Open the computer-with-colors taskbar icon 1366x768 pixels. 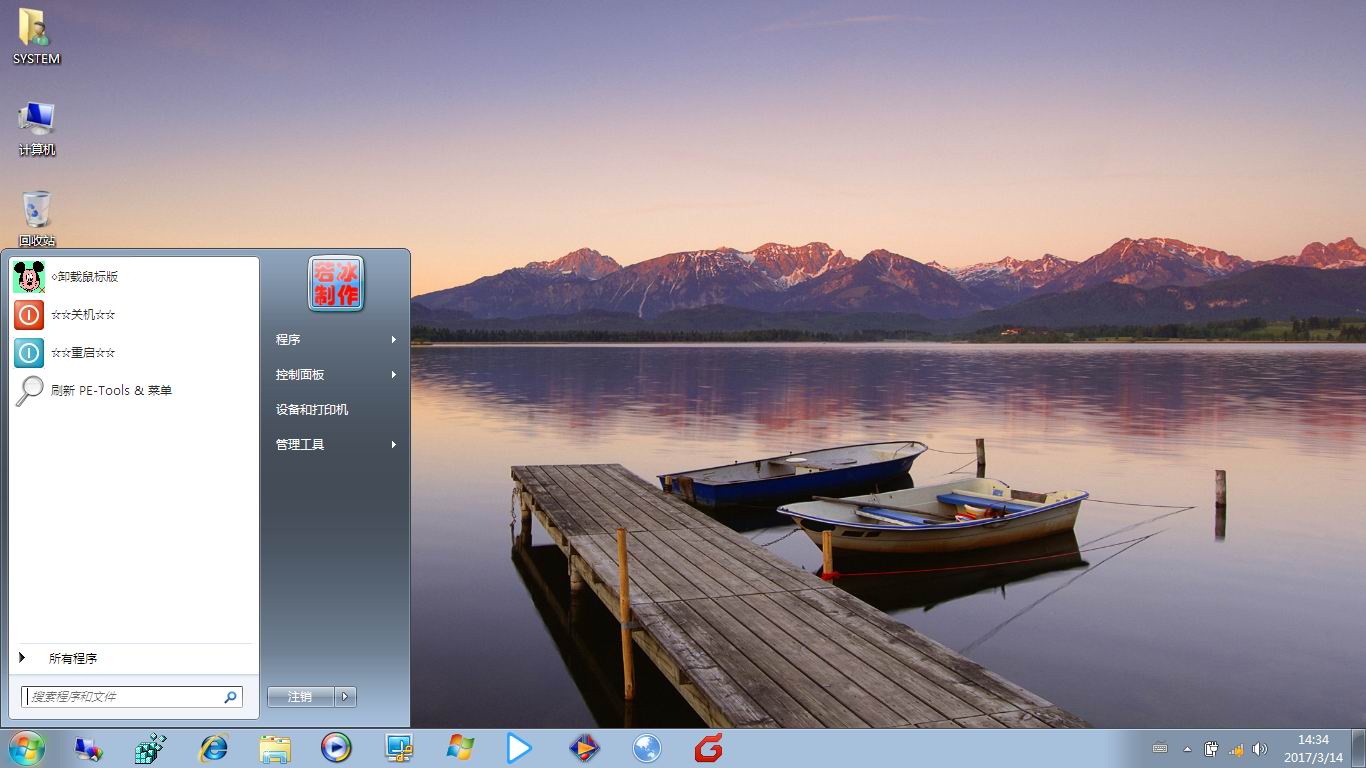(88, 748)
